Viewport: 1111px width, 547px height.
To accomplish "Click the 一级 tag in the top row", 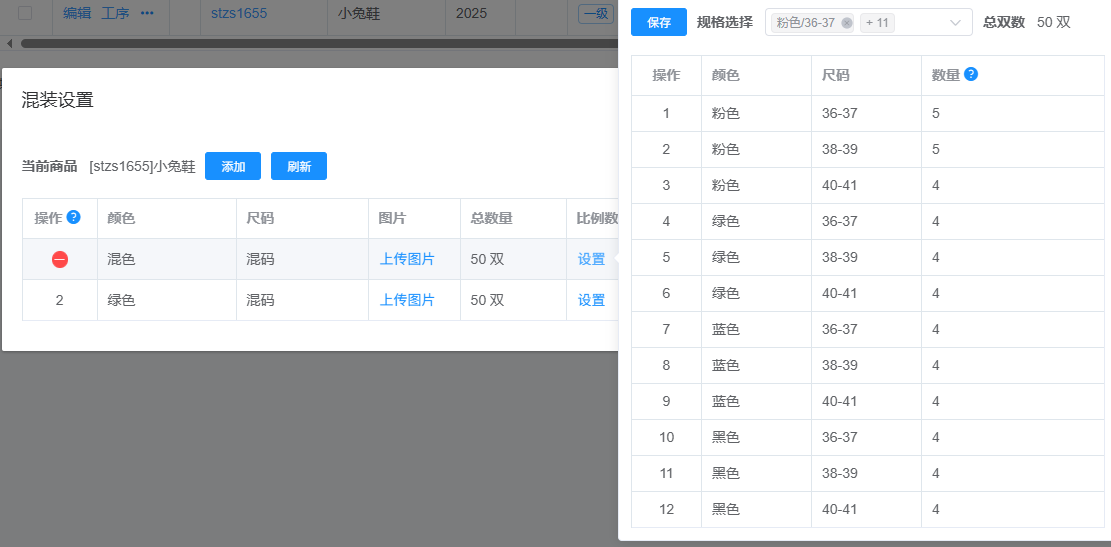I will 594,13.
